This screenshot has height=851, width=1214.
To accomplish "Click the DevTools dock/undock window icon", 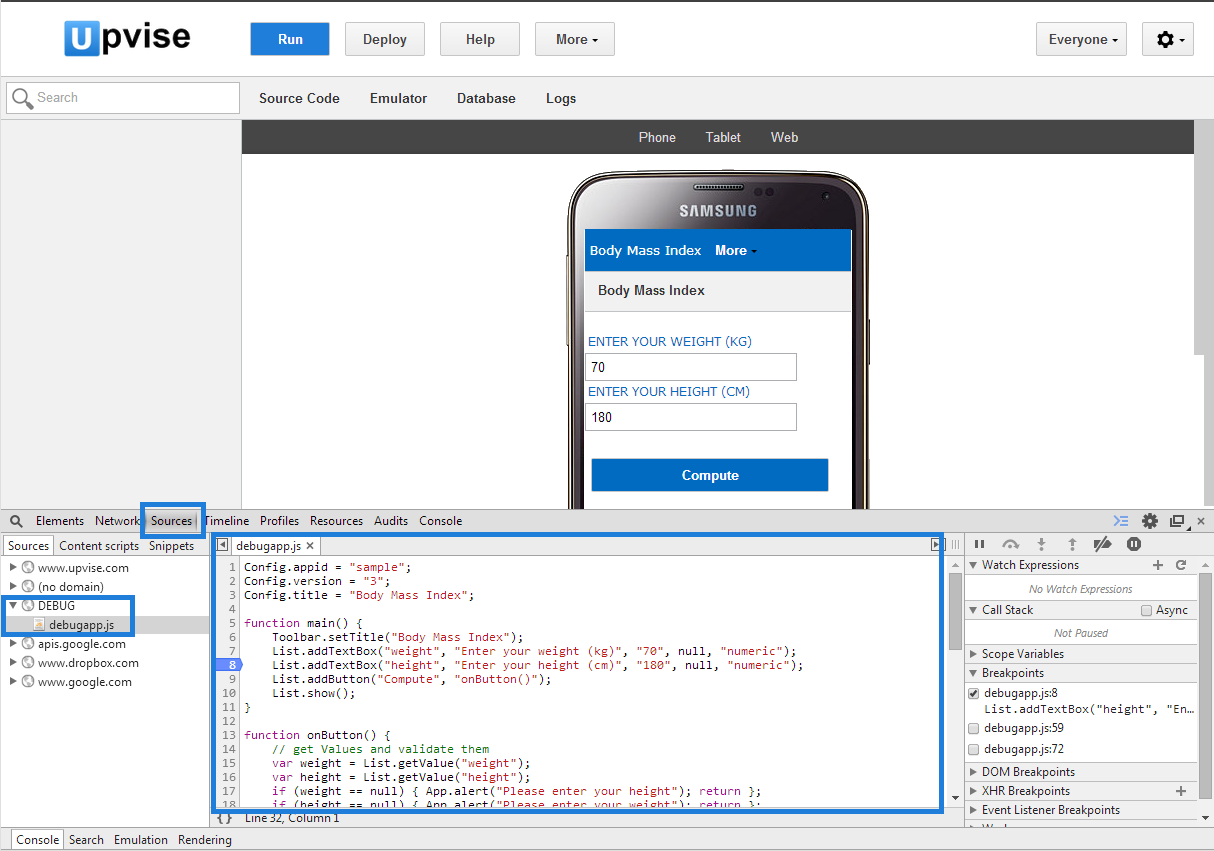I will click(1177, 521).
